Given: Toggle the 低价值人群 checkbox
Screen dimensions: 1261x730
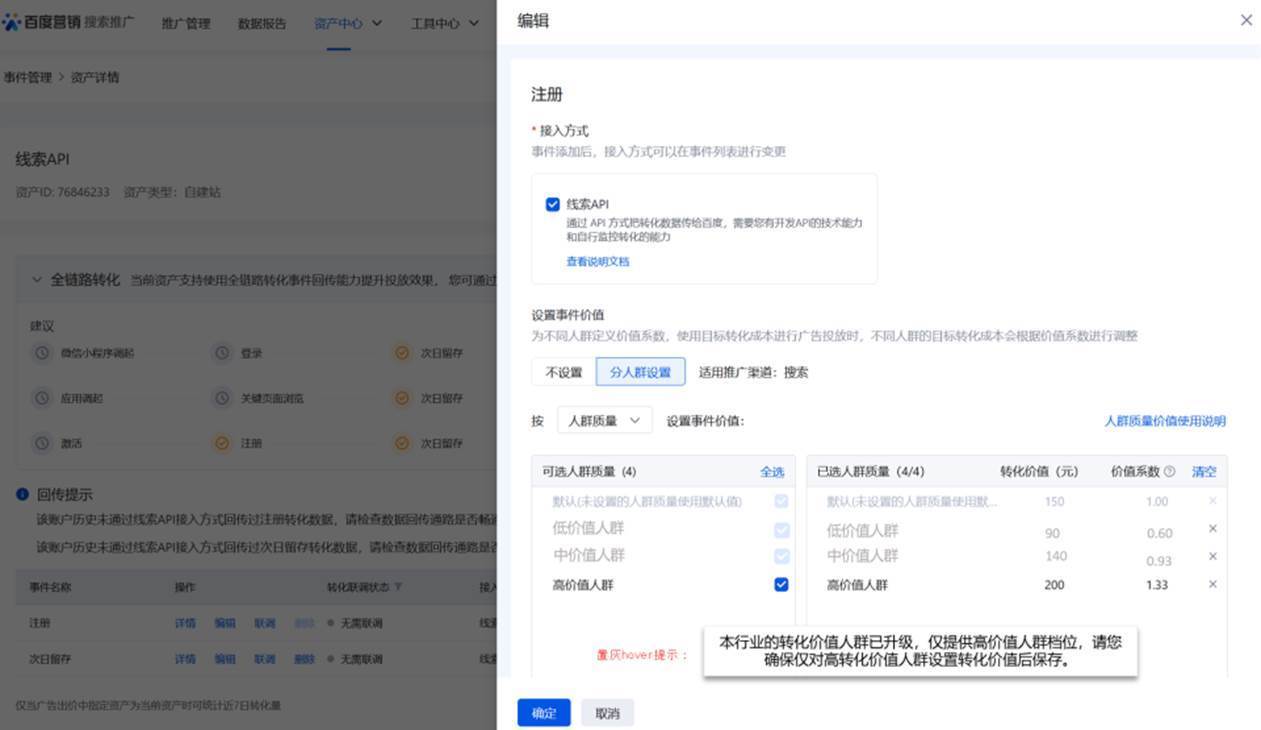Looking at the screenshot, I should tap(781, 530).
